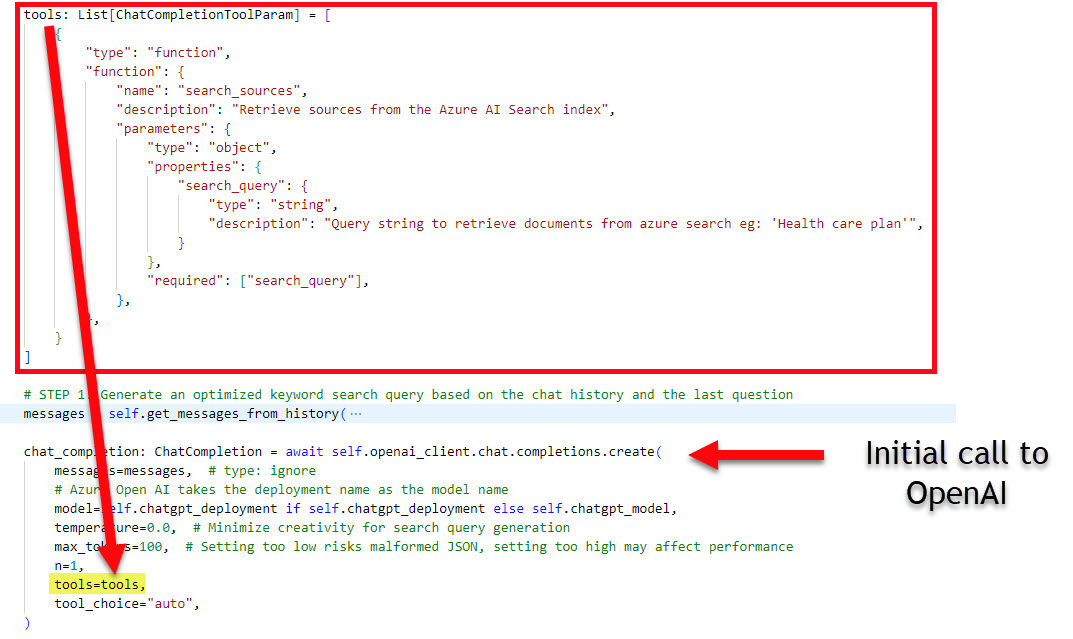Click the "string" type value
This screenshot has height=639, width=1073.
[x=300, y=205]
